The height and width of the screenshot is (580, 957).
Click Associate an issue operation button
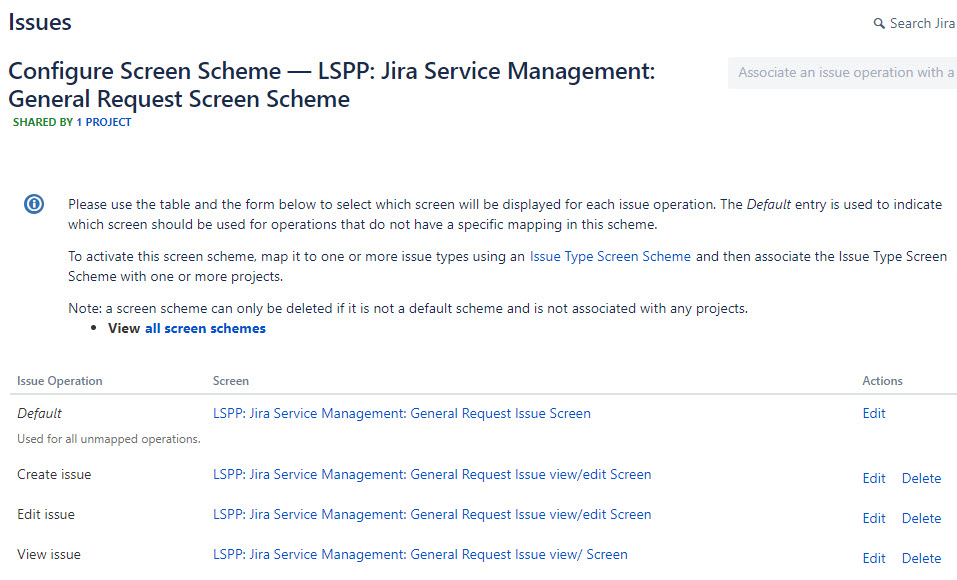point(842,73)
